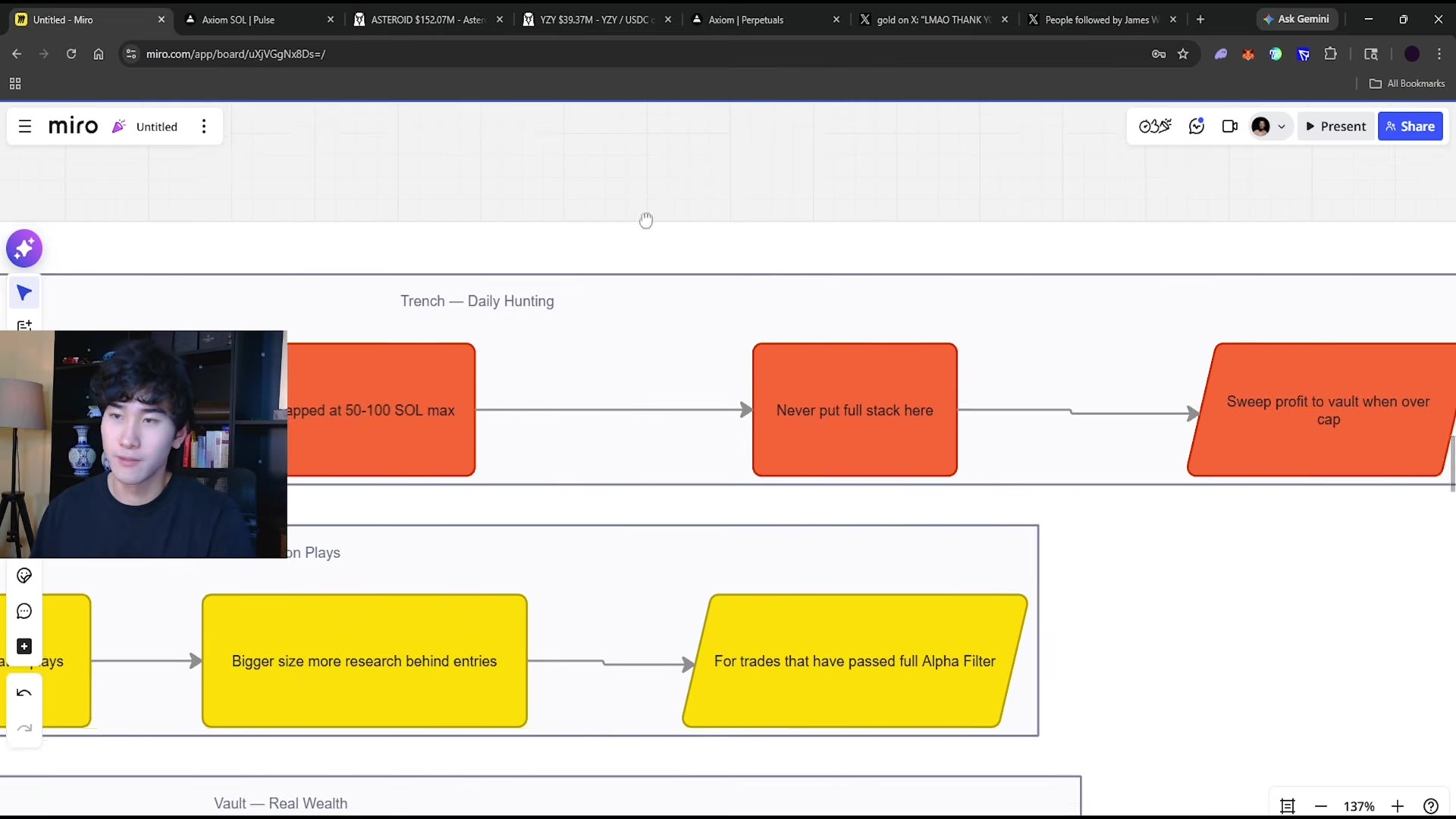Zoom in with the plus control
The width and height of the screenshot is (1456, 819).
click(x=1398, y=806)
